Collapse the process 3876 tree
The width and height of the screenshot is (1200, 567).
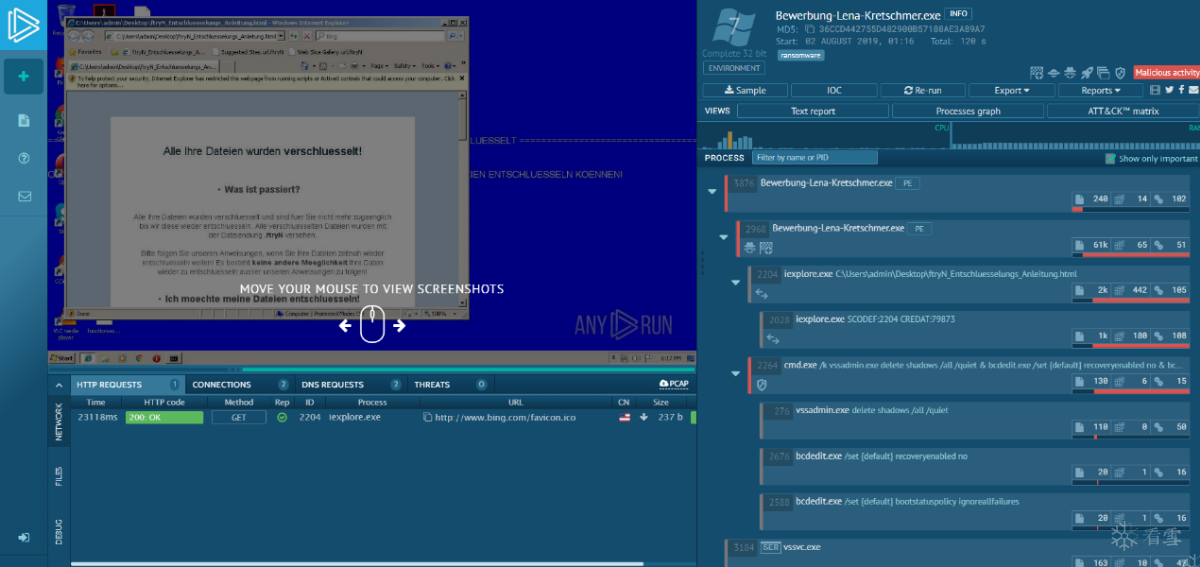coord(711,191)
